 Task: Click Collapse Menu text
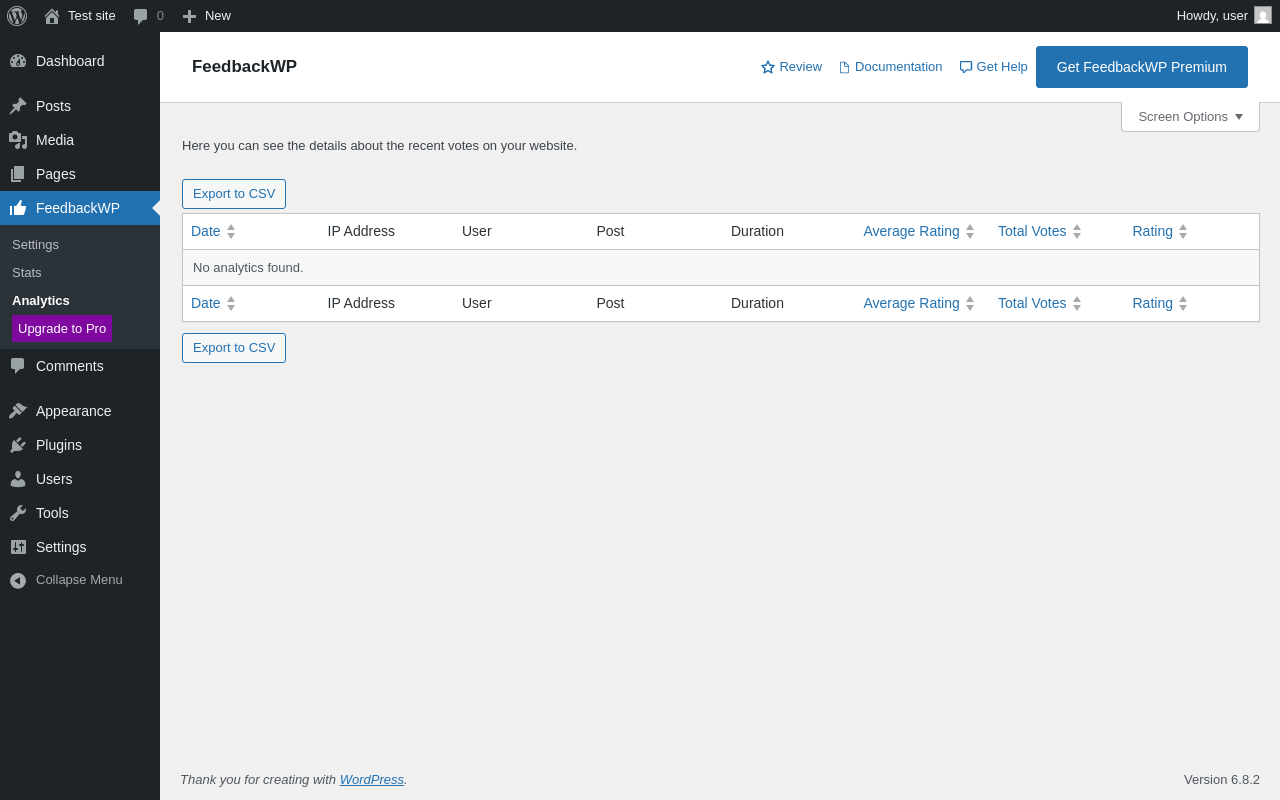[79, 580]
